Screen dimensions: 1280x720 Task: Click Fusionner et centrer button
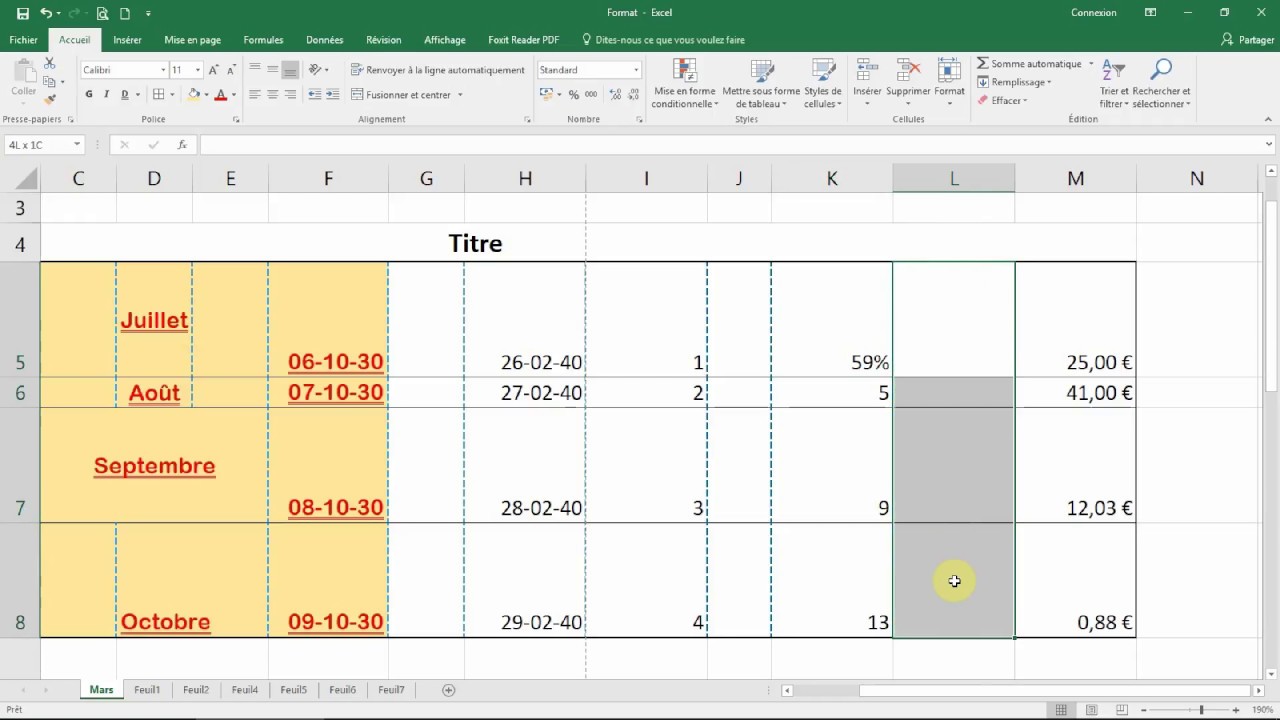tap(401, 95)
